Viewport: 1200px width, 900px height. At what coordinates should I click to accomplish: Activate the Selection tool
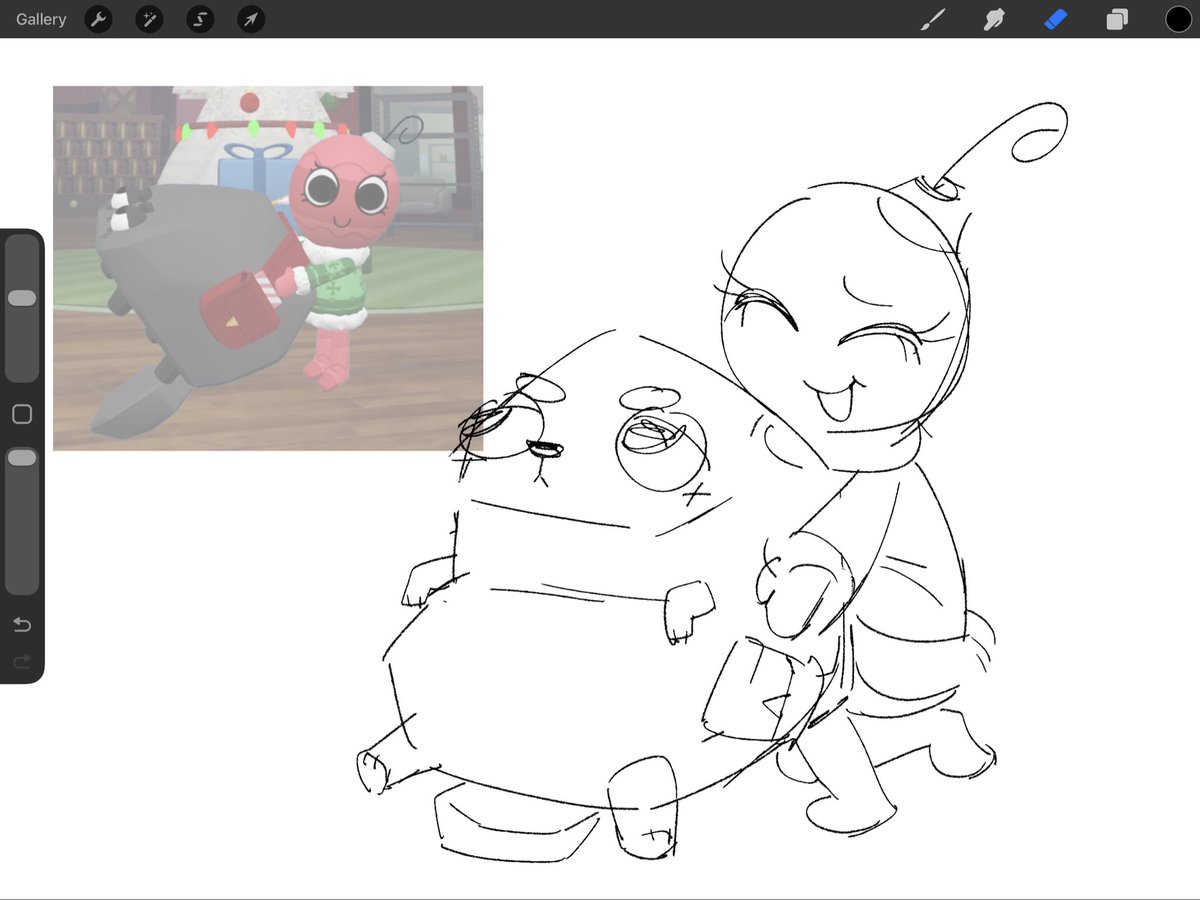200,19
